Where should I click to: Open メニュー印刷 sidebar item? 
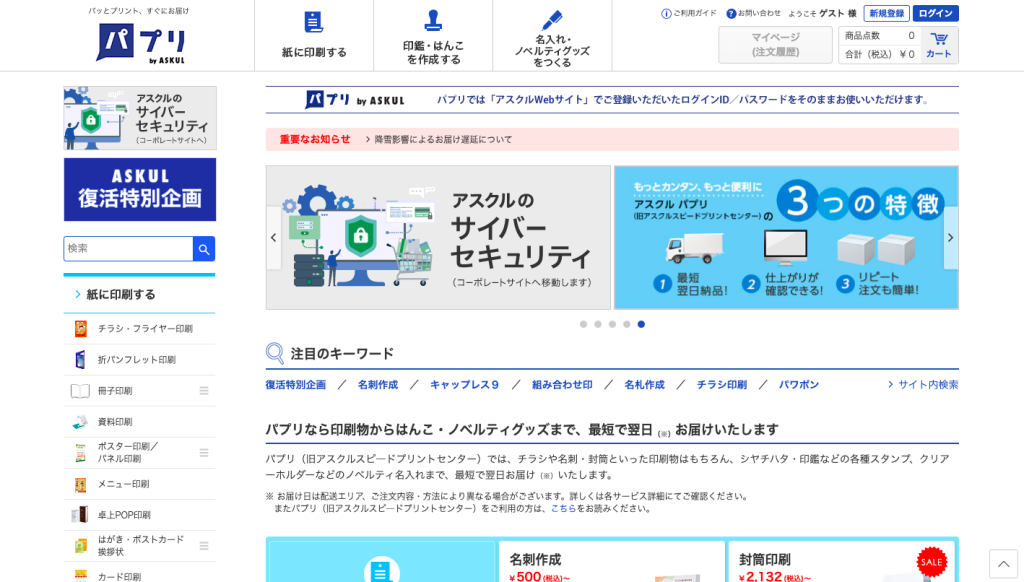click(x=123, y=484)
